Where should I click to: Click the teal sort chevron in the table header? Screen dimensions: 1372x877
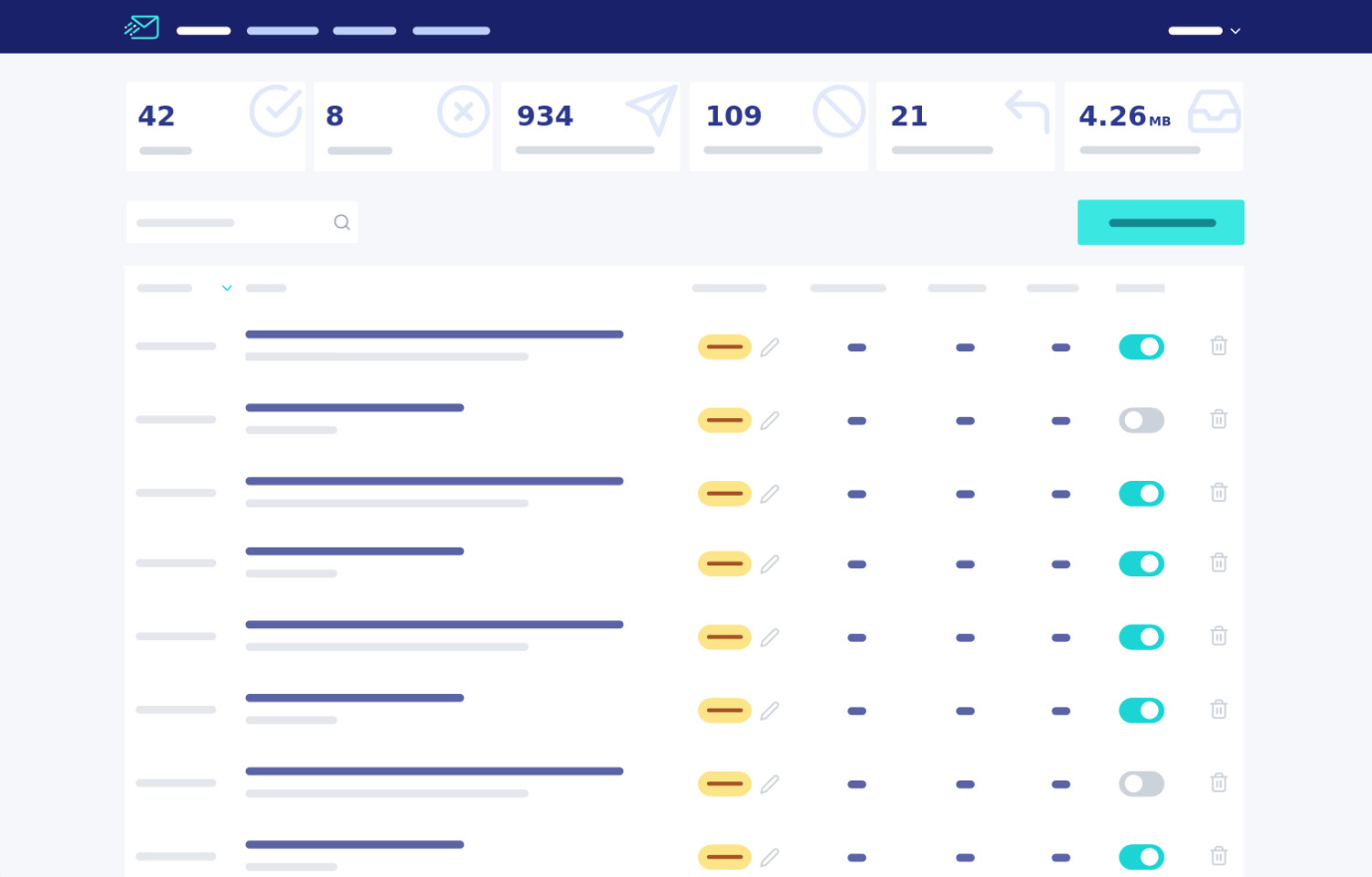(227, 288)
